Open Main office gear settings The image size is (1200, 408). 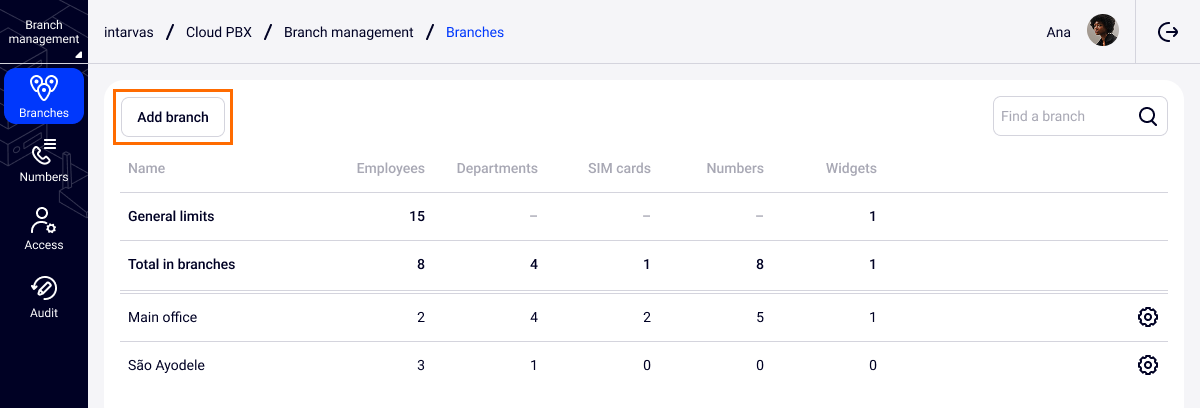pos(1148,317)
